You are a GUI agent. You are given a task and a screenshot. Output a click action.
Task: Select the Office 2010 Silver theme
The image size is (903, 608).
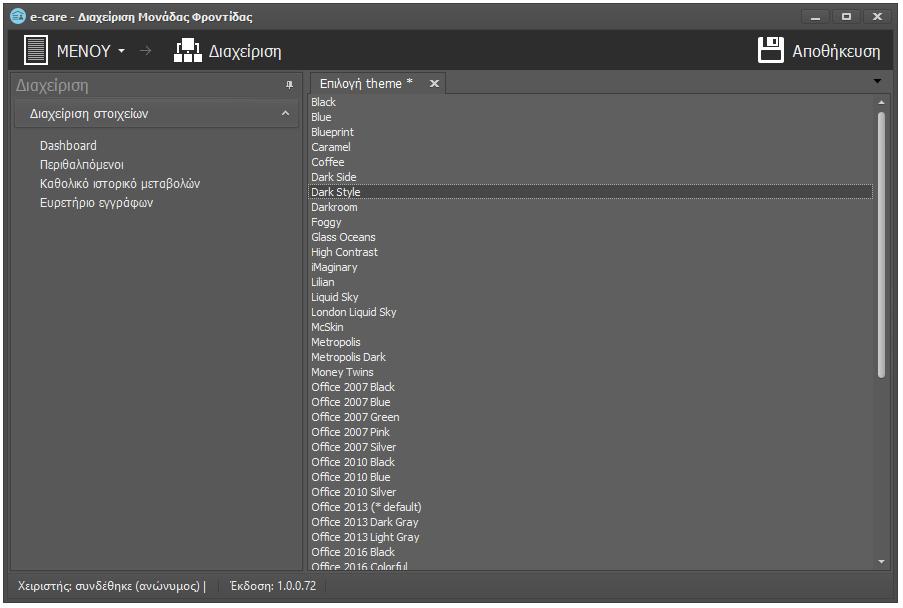591,491
